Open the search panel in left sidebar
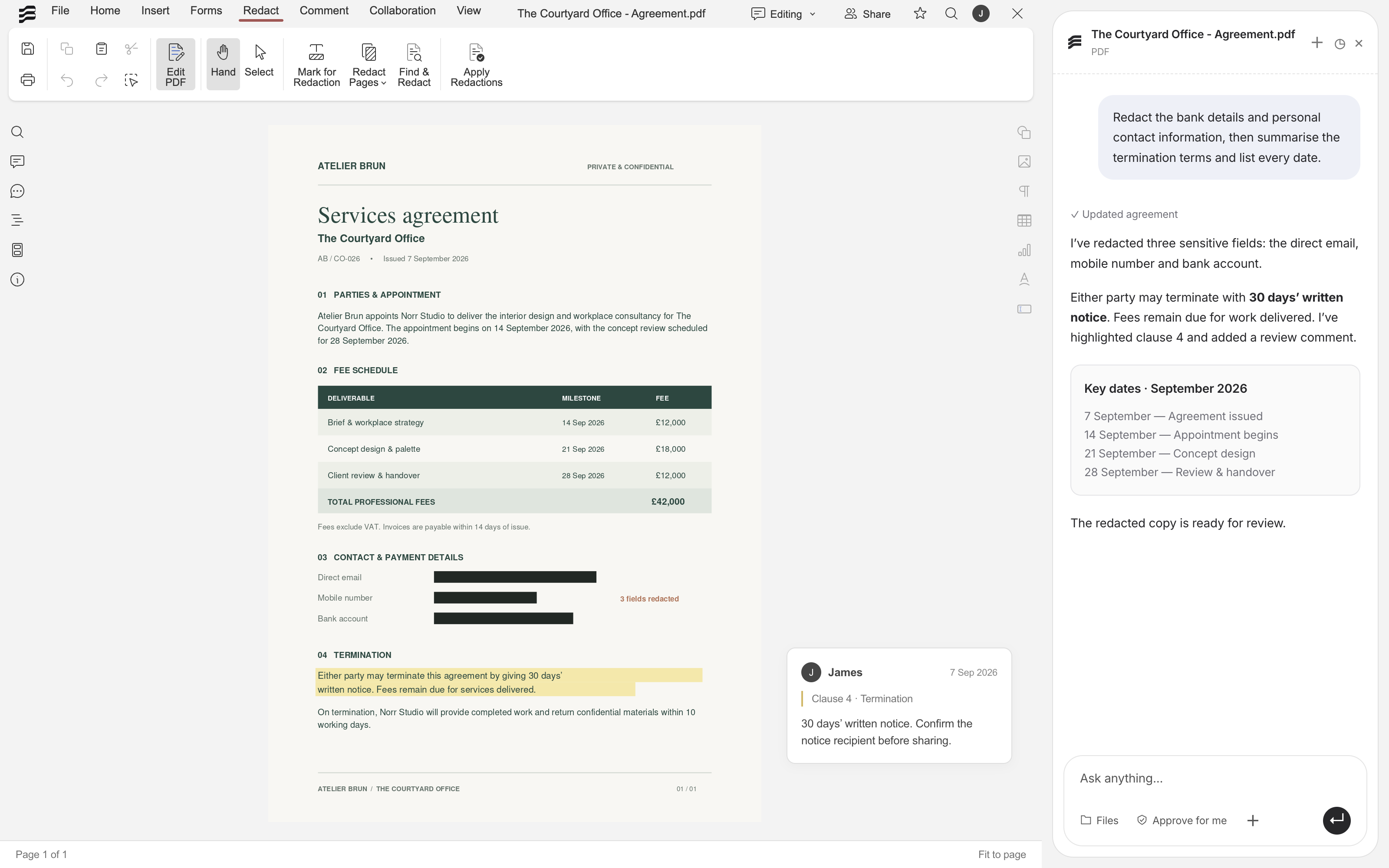The height and width of the screenshot is (868, 1389). click(17, 133)
